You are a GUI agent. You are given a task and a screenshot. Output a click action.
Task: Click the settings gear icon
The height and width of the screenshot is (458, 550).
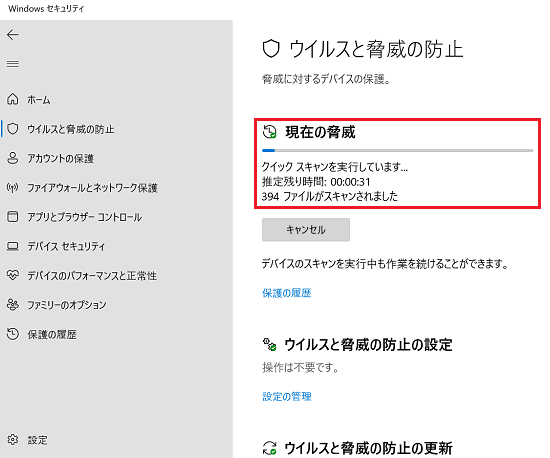pos(13,439)
